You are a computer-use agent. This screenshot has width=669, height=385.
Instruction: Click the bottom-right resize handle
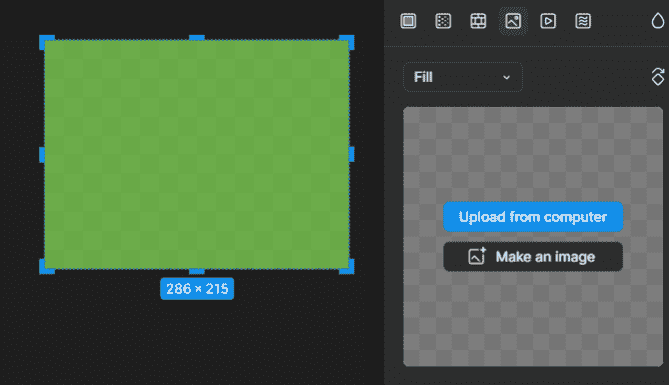tap(347, 266)
